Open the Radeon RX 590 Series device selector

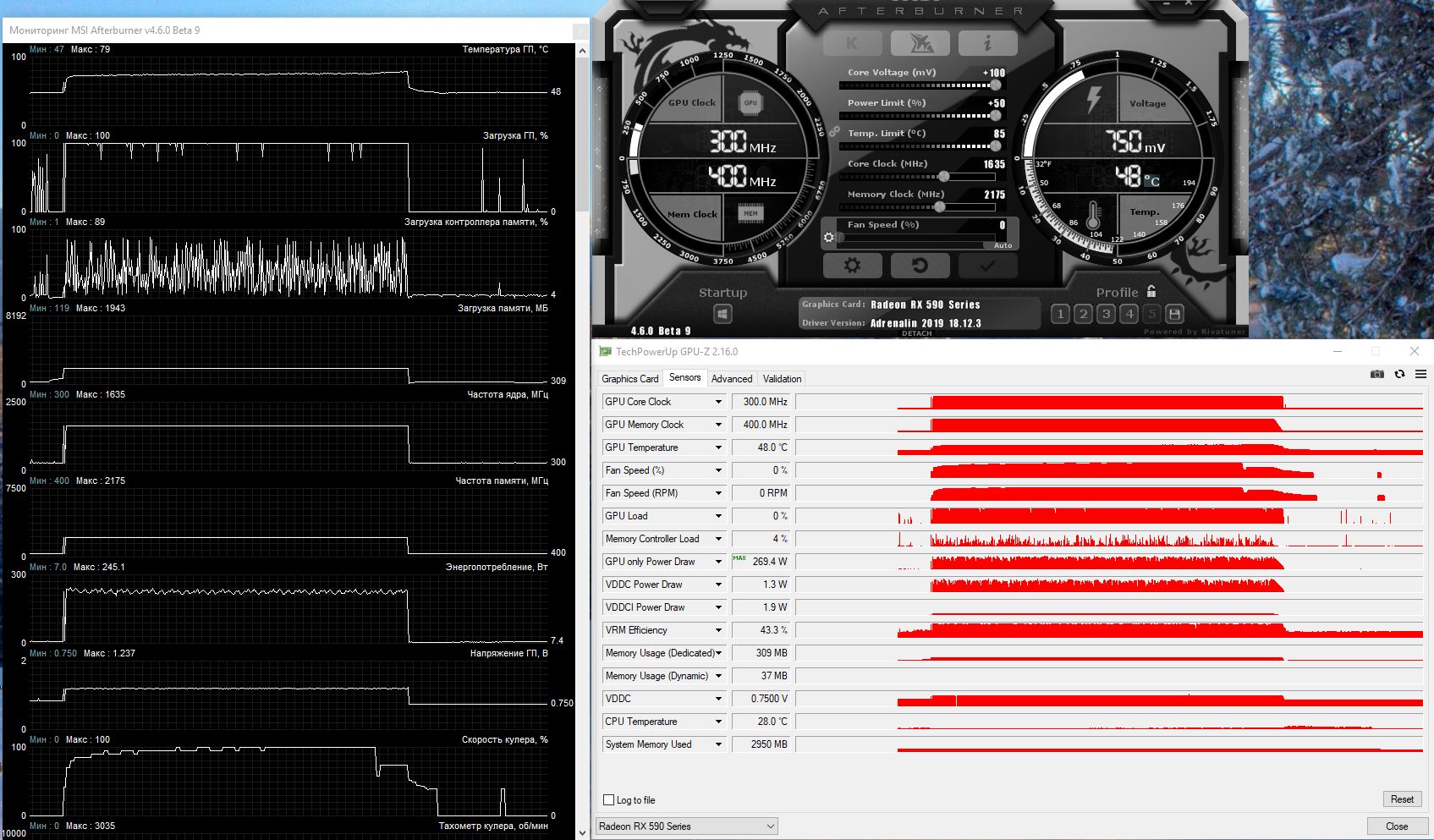point(687,826)
